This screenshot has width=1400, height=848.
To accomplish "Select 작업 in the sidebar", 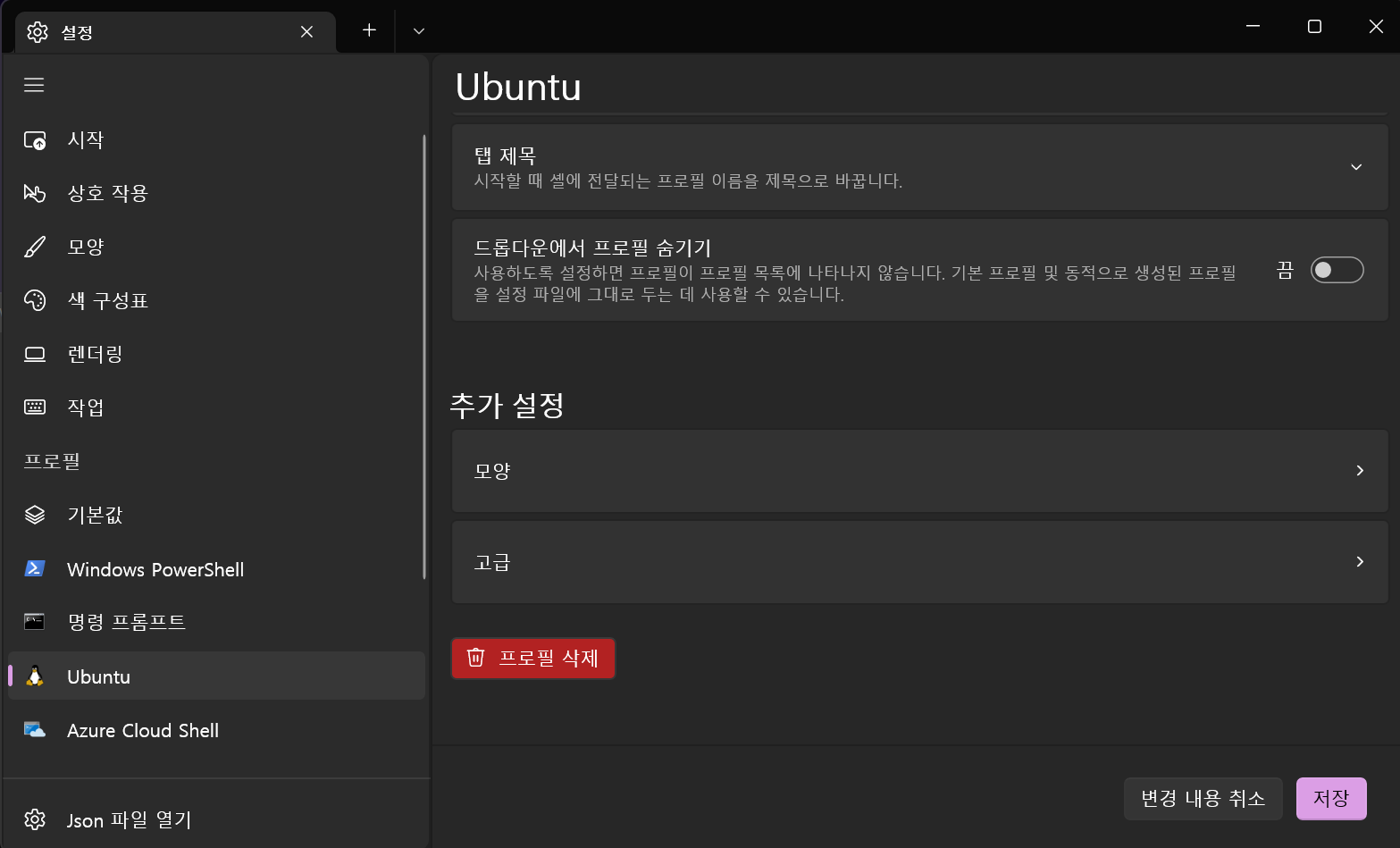I will (216, 407).
